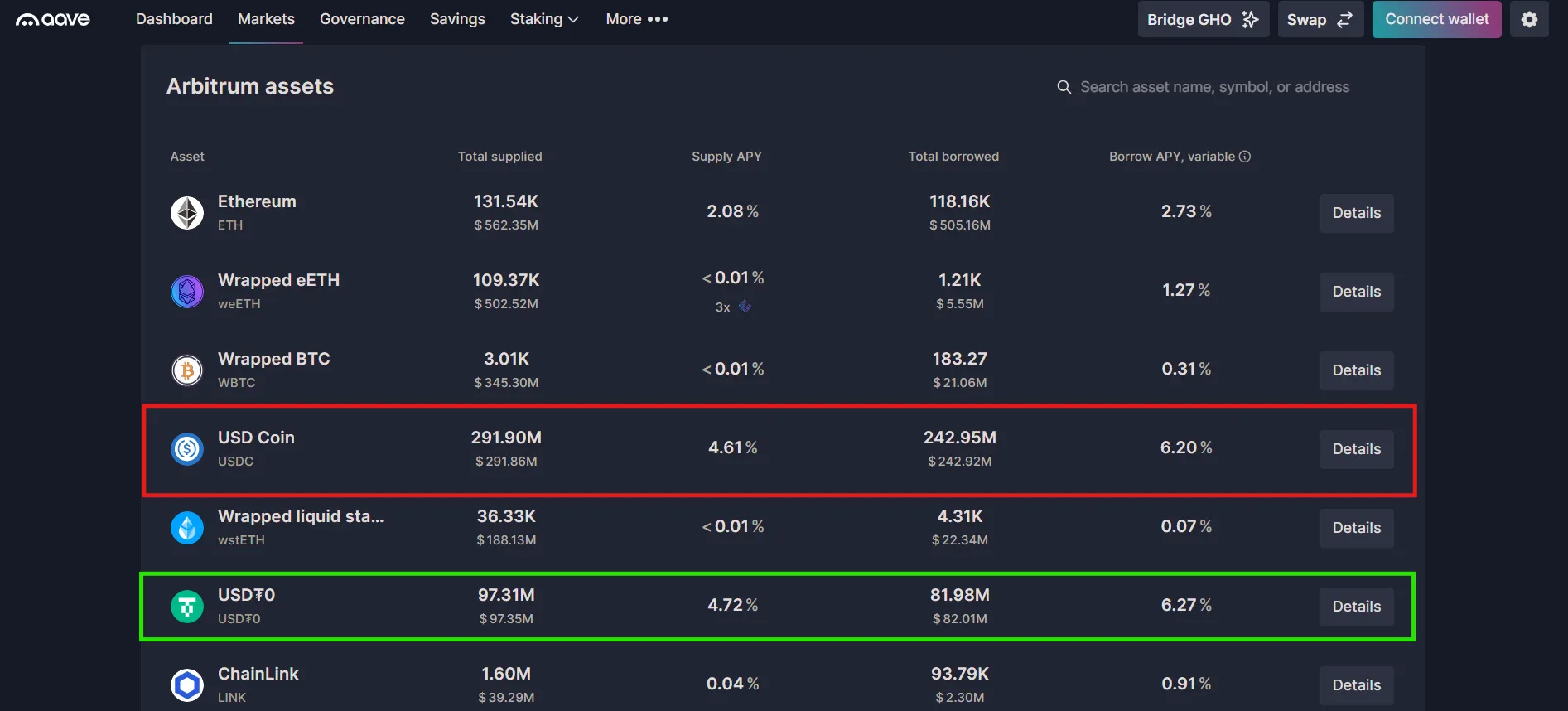Viewport: 1568px width, 711px height.
Task: Open settings via the gear icon
Action: click(x=1529, y=19)
